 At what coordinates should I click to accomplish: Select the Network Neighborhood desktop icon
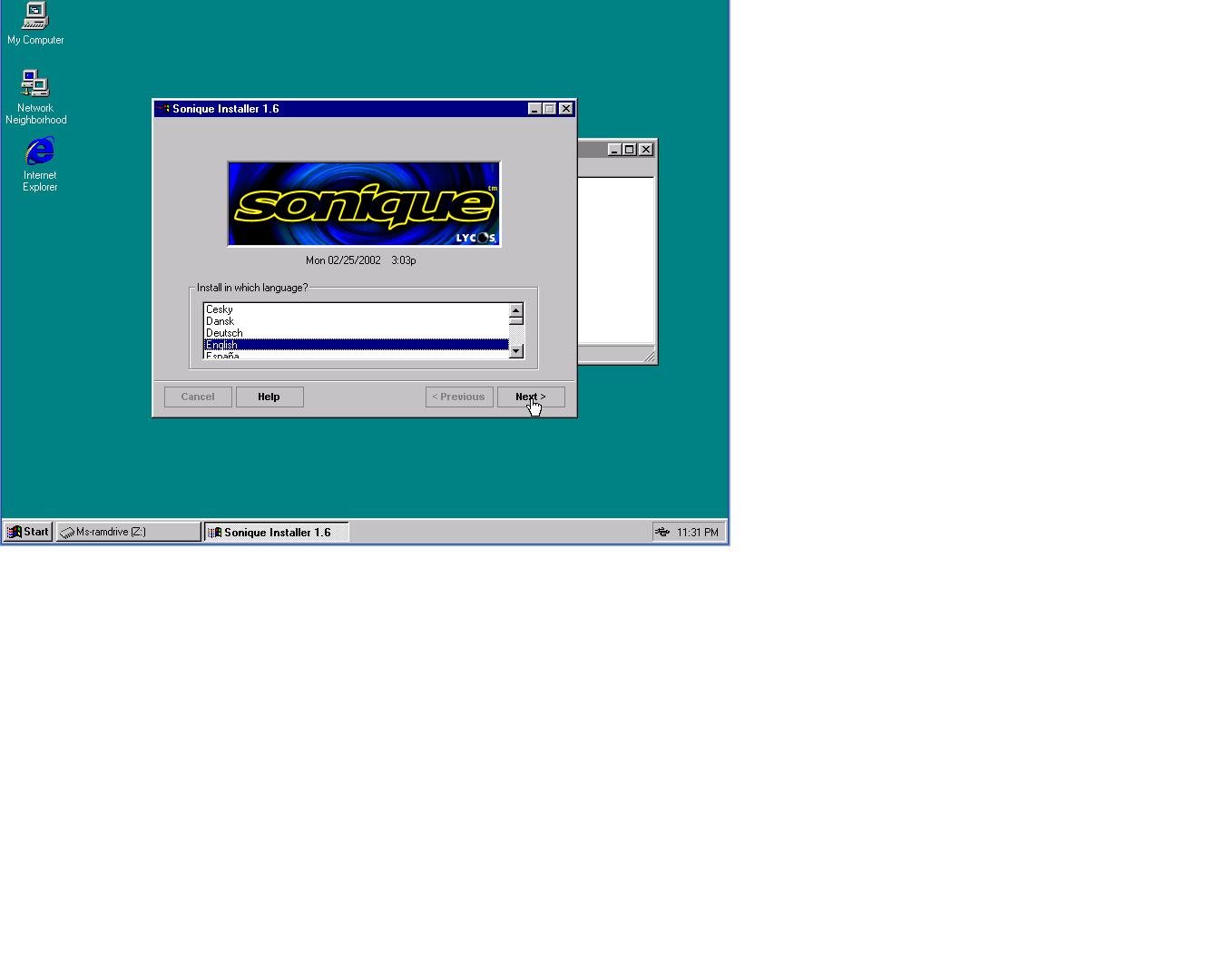point(35,97)
